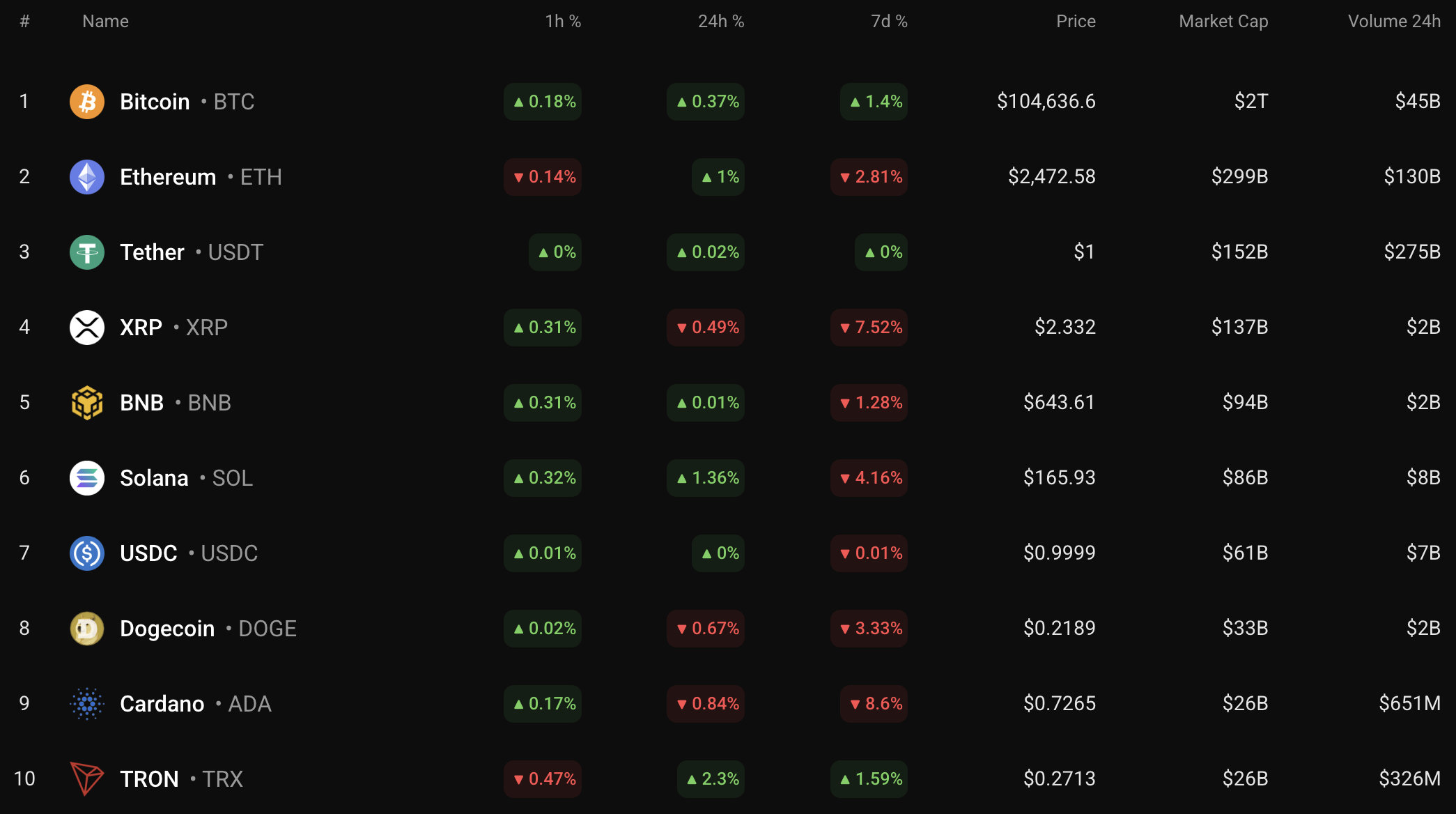Open the Dogecoin name link
Screen dimensions: 1456x814
point(167,629)
